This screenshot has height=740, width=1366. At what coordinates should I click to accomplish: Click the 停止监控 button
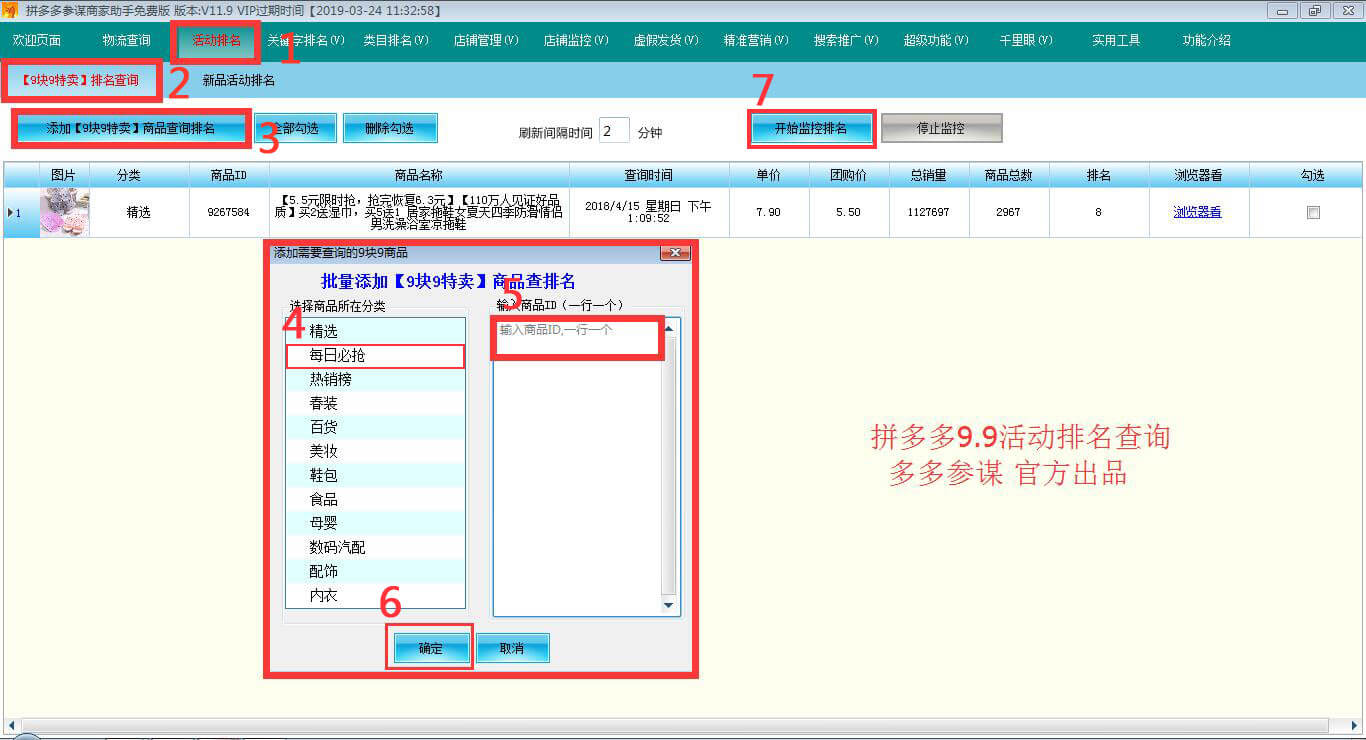coord(941,129)
